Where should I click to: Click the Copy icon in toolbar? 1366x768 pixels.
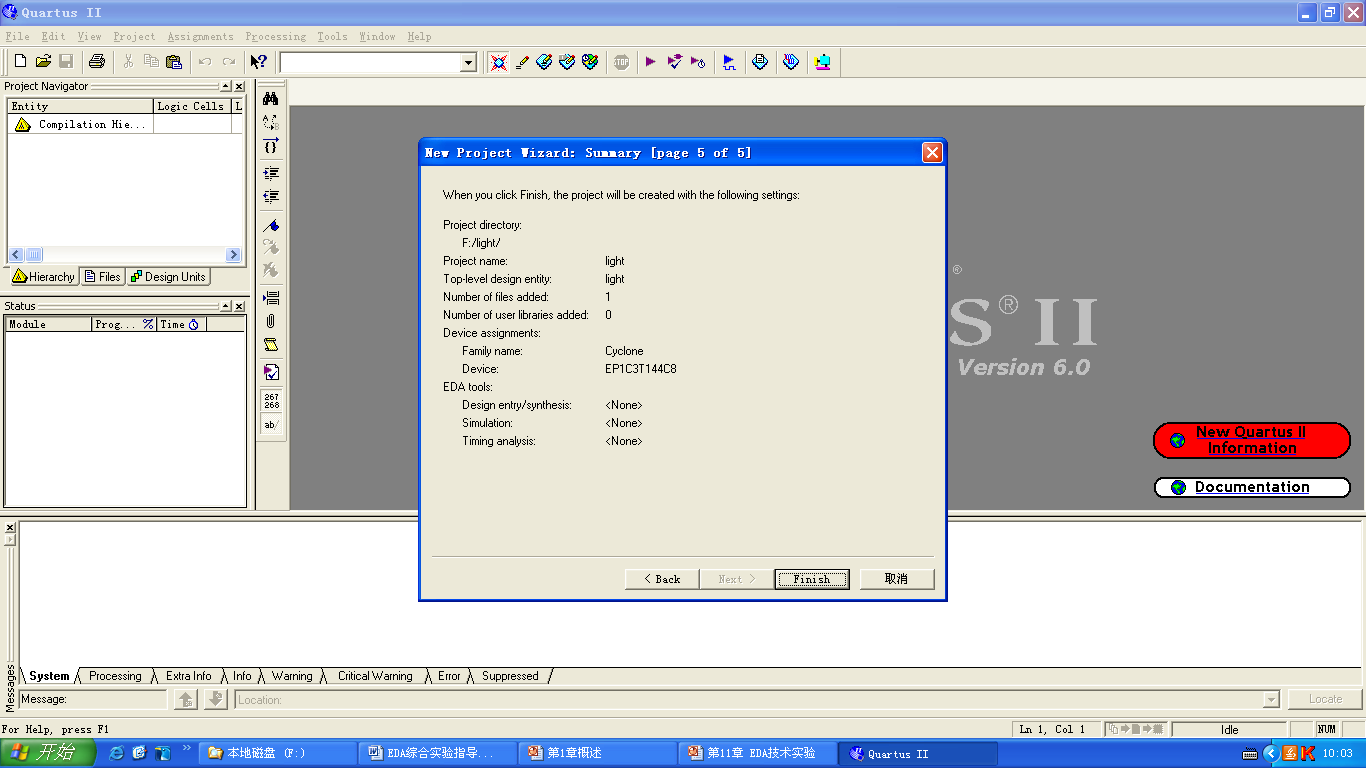coord(151,62)
